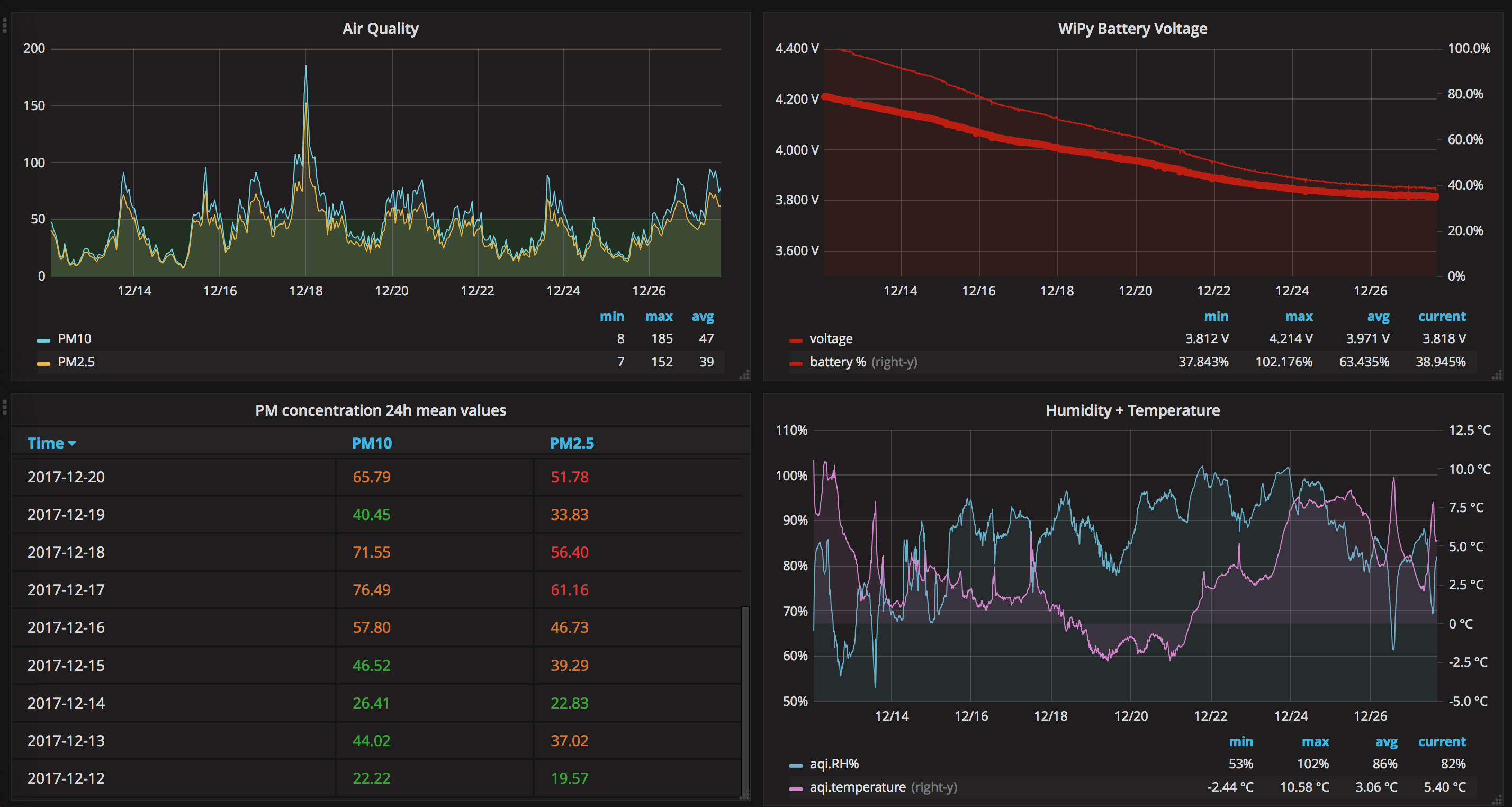The width and height of the screenshot is (1512, 807).
Task: Grab the WiPy Battery Voltage panel resize handle
Action: (1497, 375)
